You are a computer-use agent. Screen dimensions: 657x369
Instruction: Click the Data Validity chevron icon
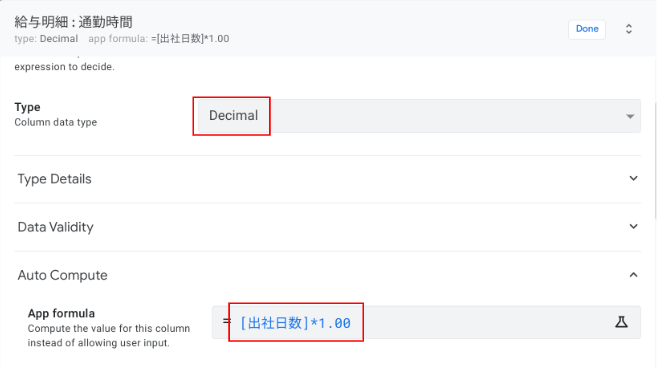(x=633, y=227)
